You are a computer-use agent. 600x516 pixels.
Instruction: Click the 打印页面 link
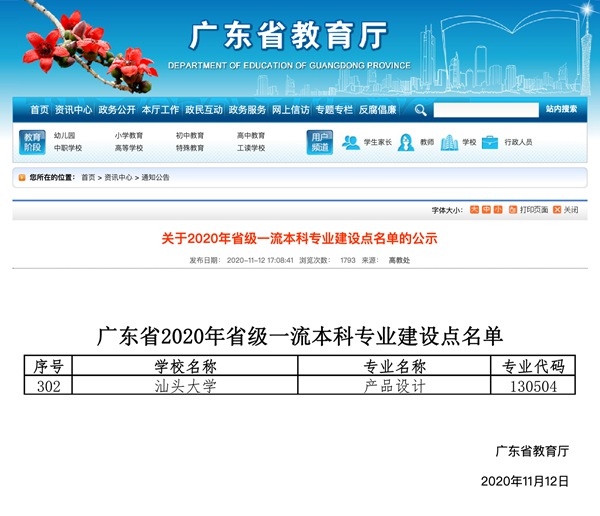click(x=533, y=210)
